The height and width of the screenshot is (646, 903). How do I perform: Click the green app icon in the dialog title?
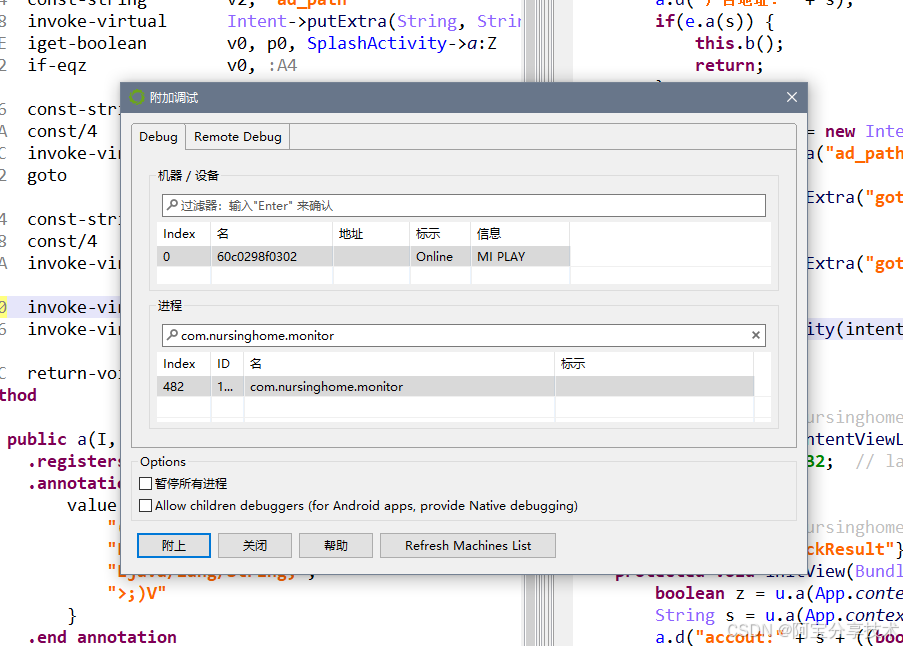[x=137, y=97]
